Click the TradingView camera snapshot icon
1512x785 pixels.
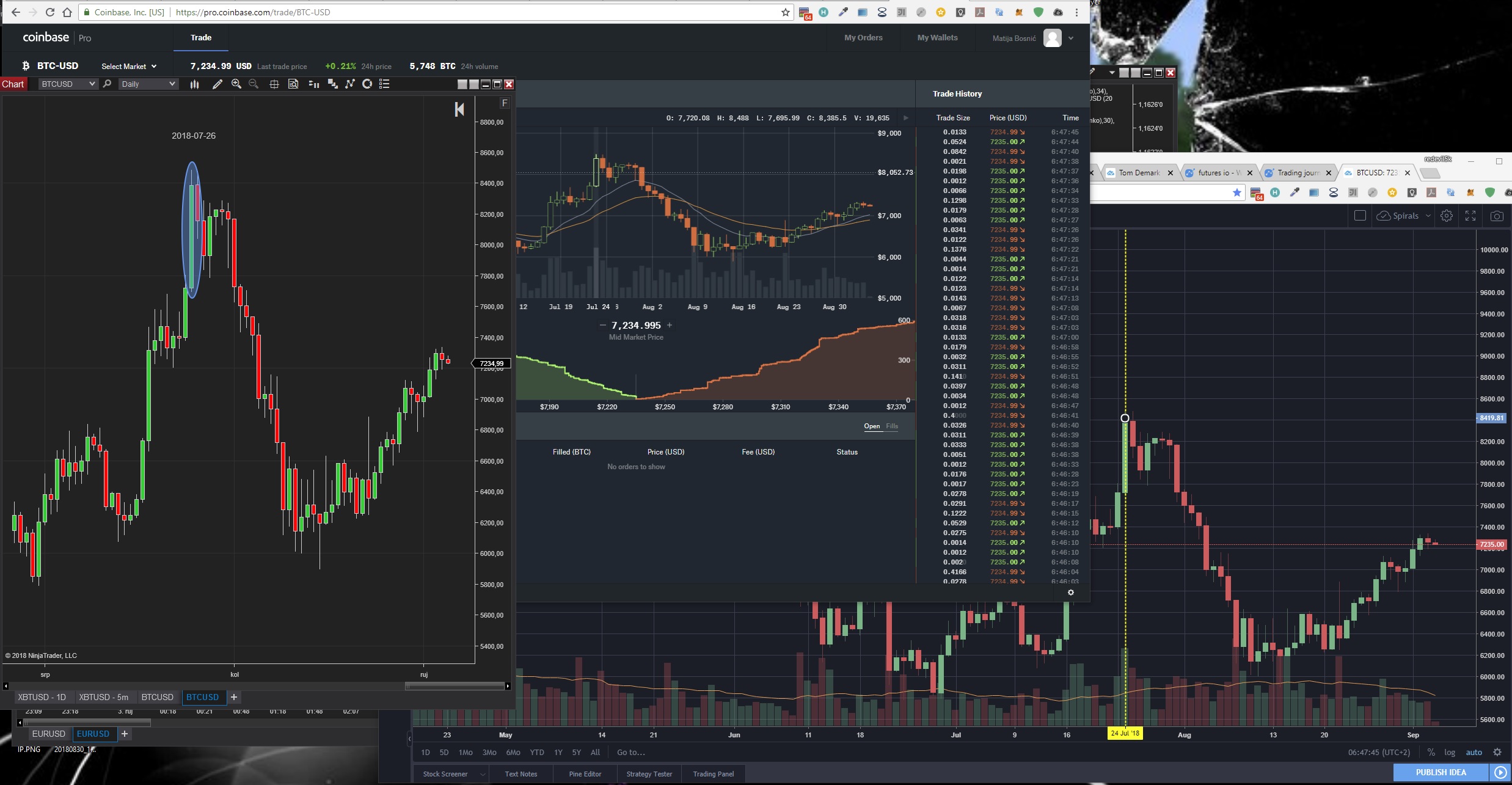(1497, 216)
